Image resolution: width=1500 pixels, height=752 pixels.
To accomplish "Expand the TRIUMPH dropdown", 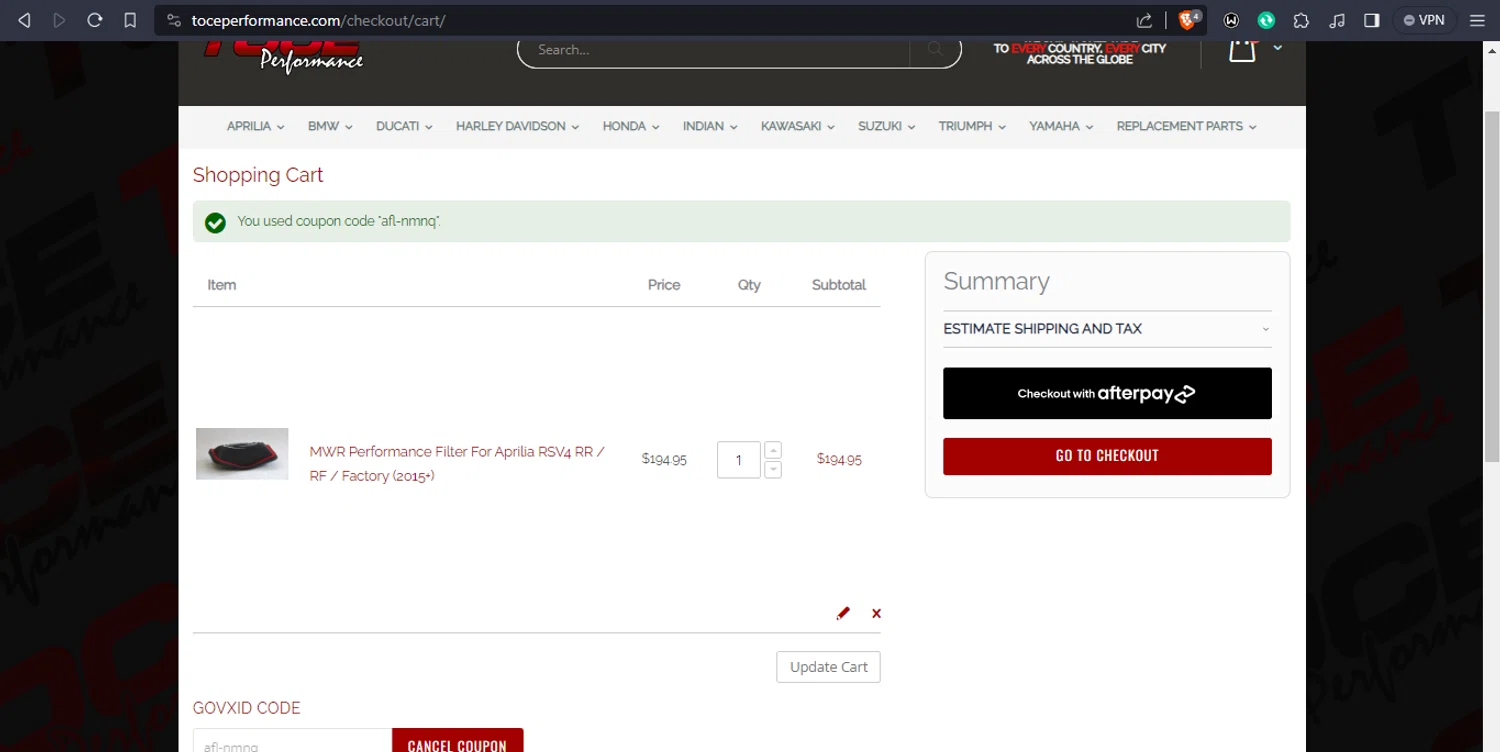I will tap(972, 126).
